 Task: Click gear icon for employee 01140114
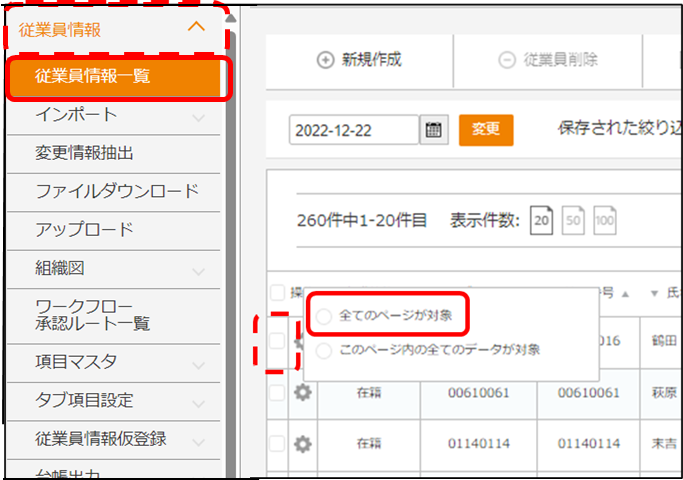click(301, 443)
